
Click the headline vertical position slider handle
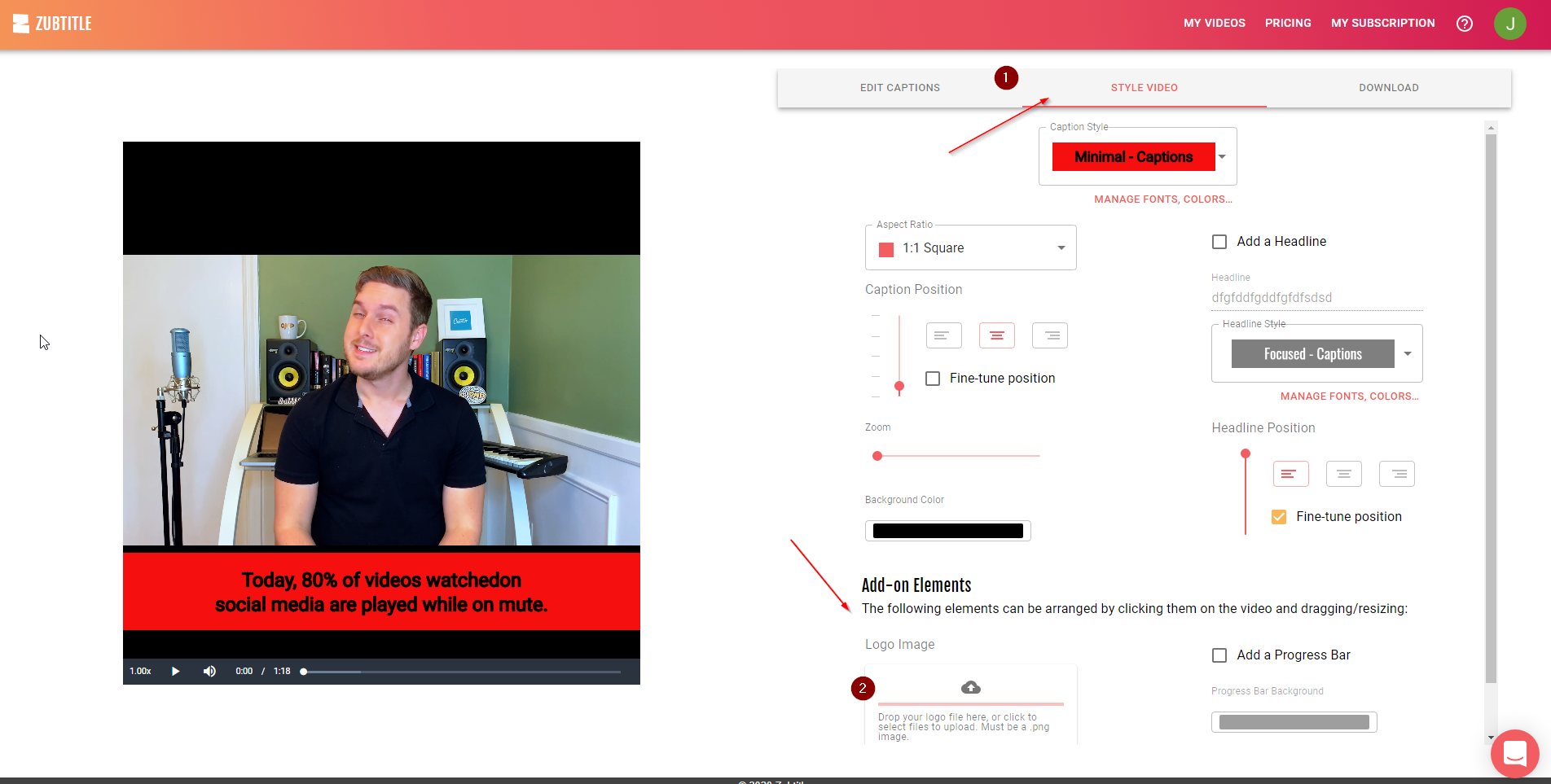[1245, 454]
